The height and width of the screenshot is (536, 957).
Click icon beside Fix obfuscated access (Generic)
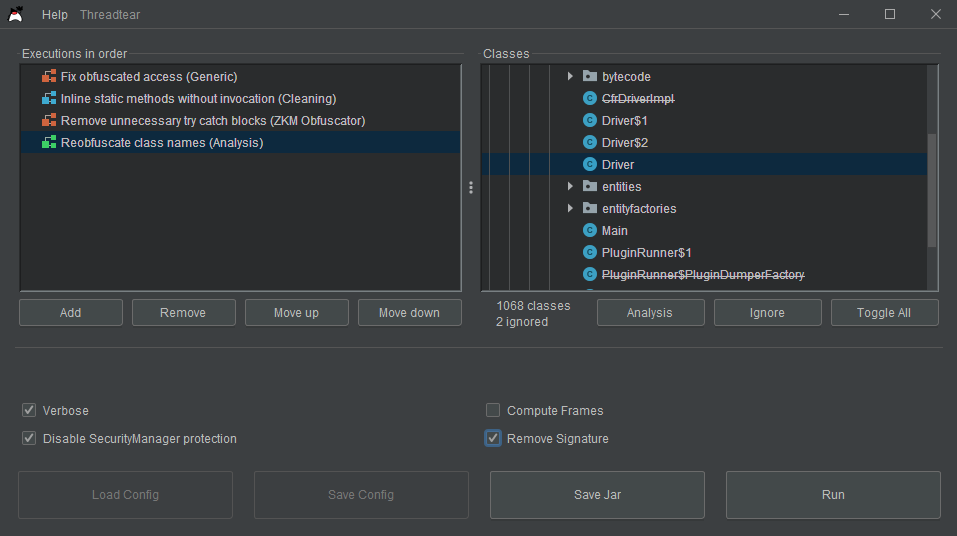[49, 76]
